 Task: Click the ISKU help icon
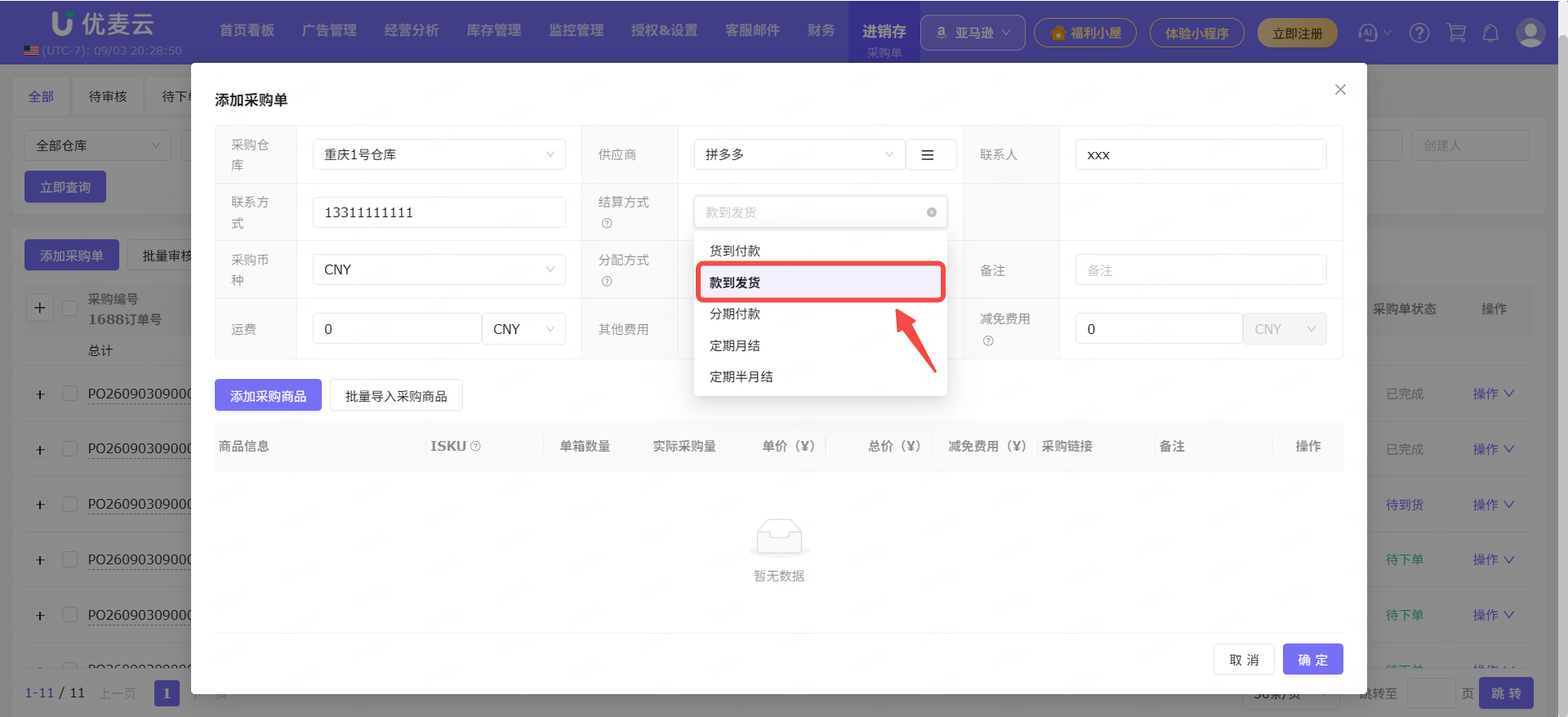(x=475, y=446)
